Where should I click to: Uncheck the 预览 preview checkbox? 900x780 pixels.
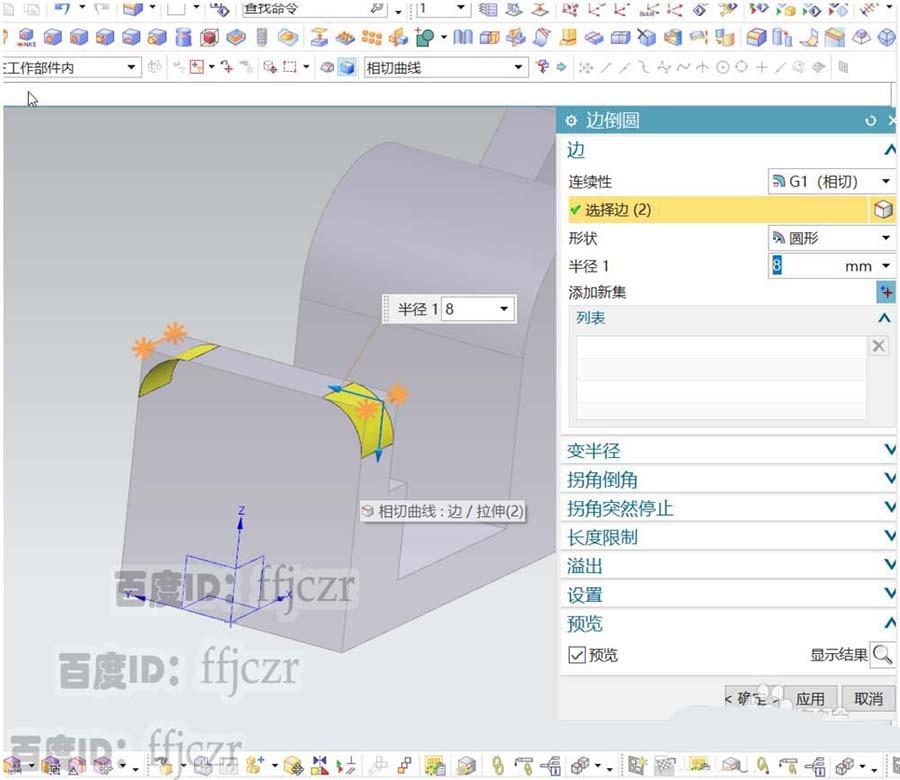coord(576,655)
